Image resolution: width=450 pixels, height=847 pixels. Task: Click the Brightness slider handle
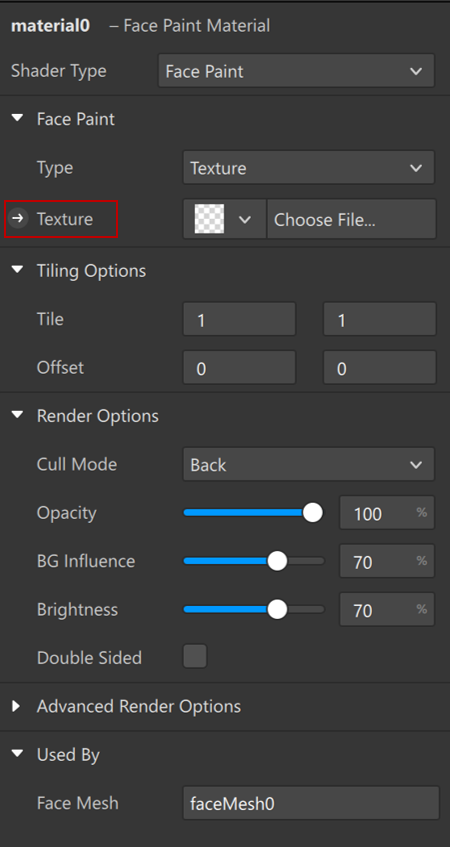pyautogui.click(x=277, y=609)
